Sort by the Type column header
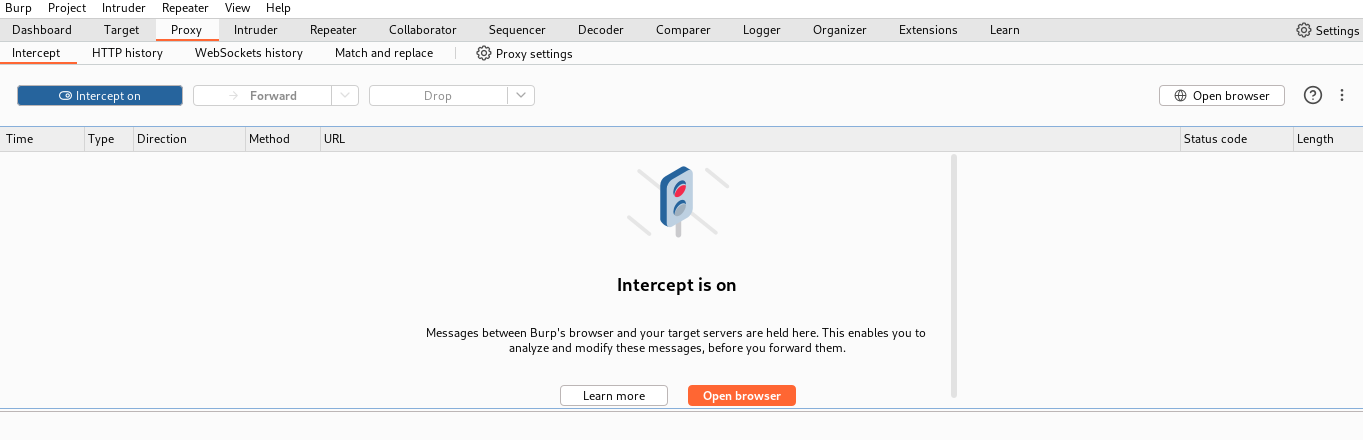This screenshot has height=440, width=1363. coord(109,139)
